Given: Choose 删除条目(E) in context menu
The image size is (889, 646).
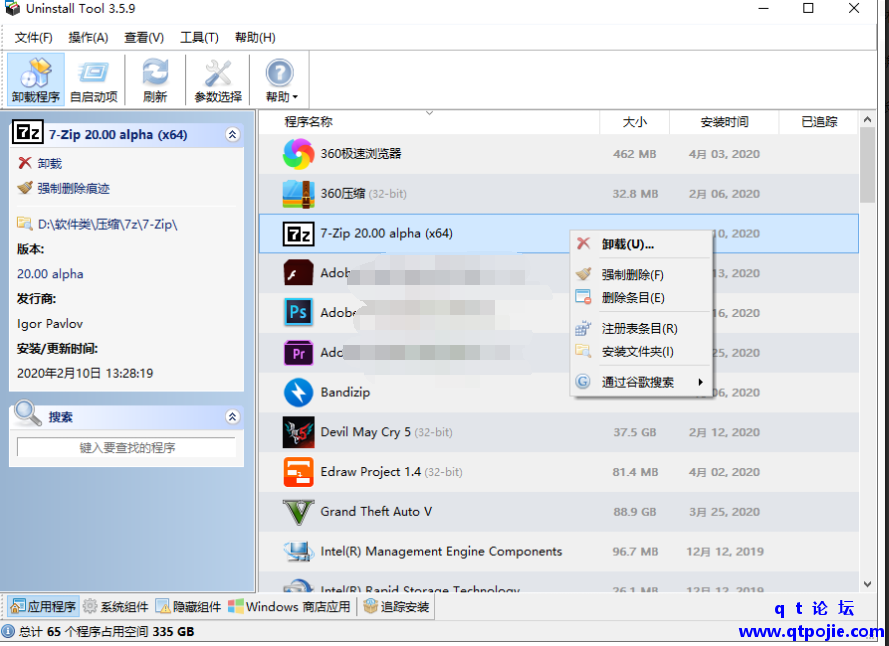Looking at the screenshot, I should coord(641,298).
